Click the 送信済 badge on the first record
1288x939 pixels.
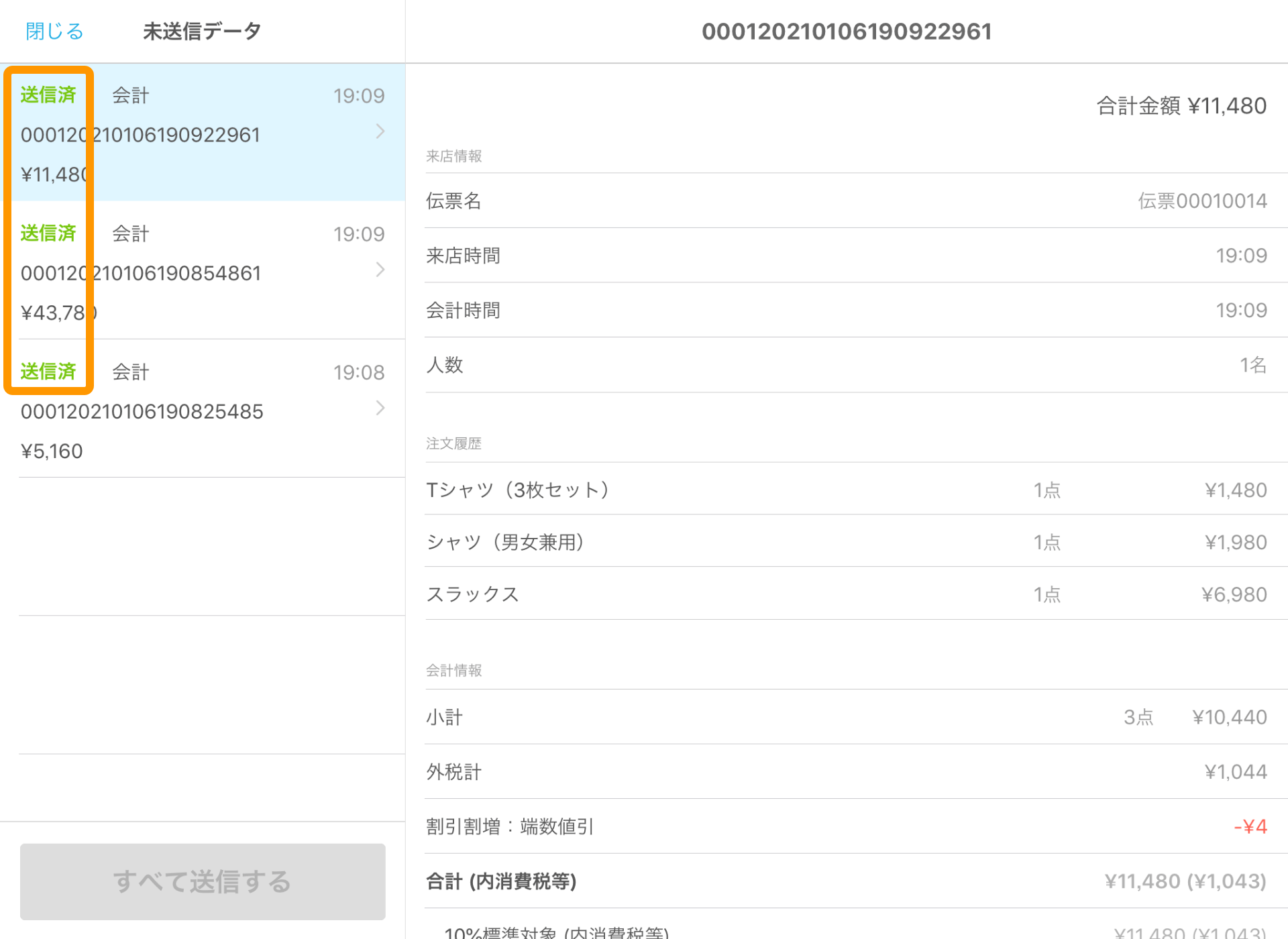tap(48, 95)
